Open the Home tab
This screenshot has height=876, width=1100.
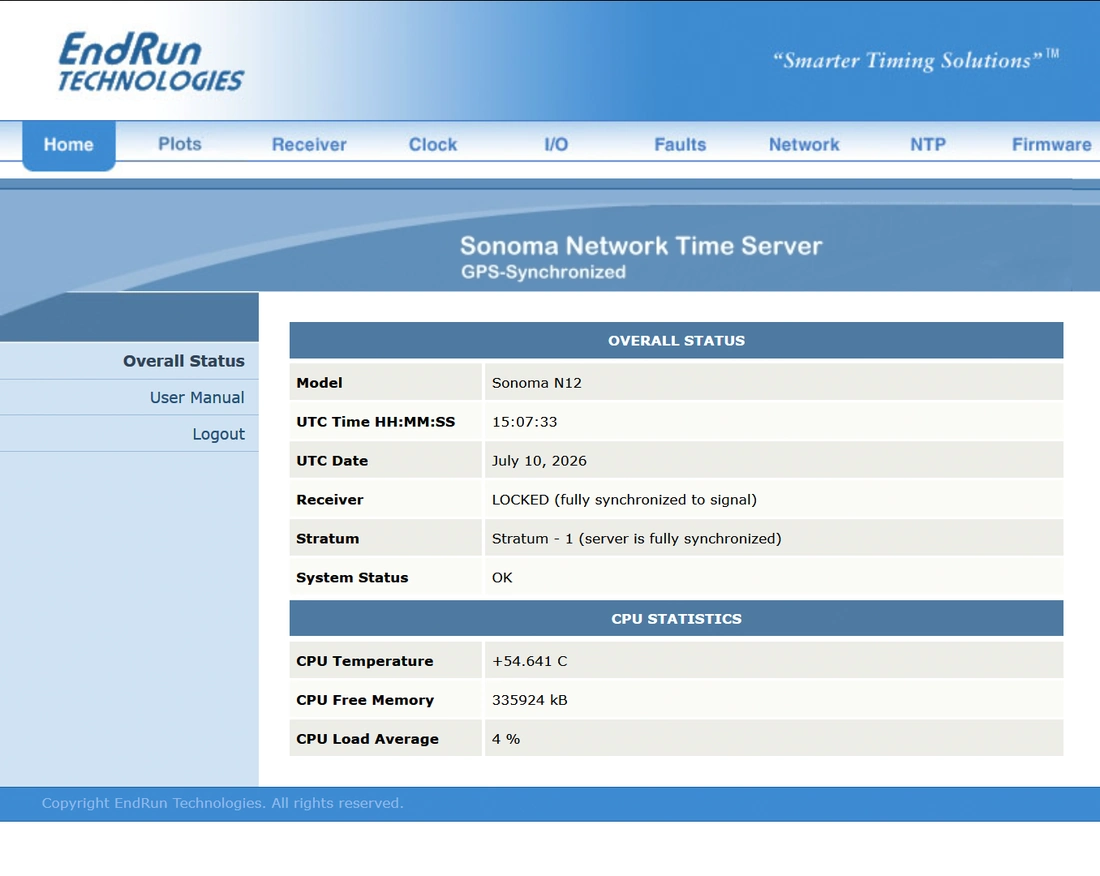click(69, 145)
